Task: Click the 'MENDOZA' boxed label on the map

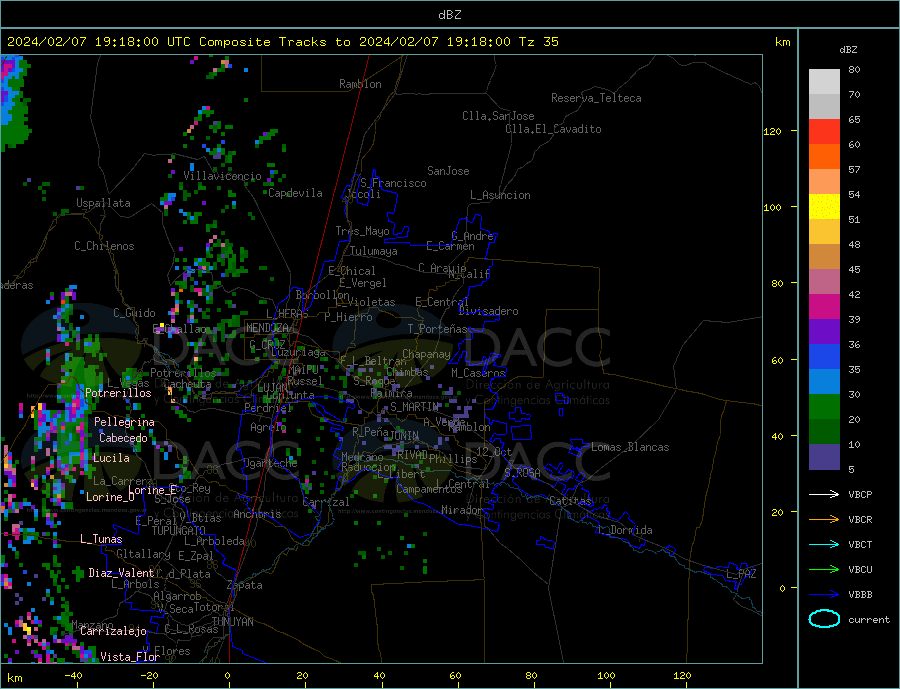Action: coord(267,328)
